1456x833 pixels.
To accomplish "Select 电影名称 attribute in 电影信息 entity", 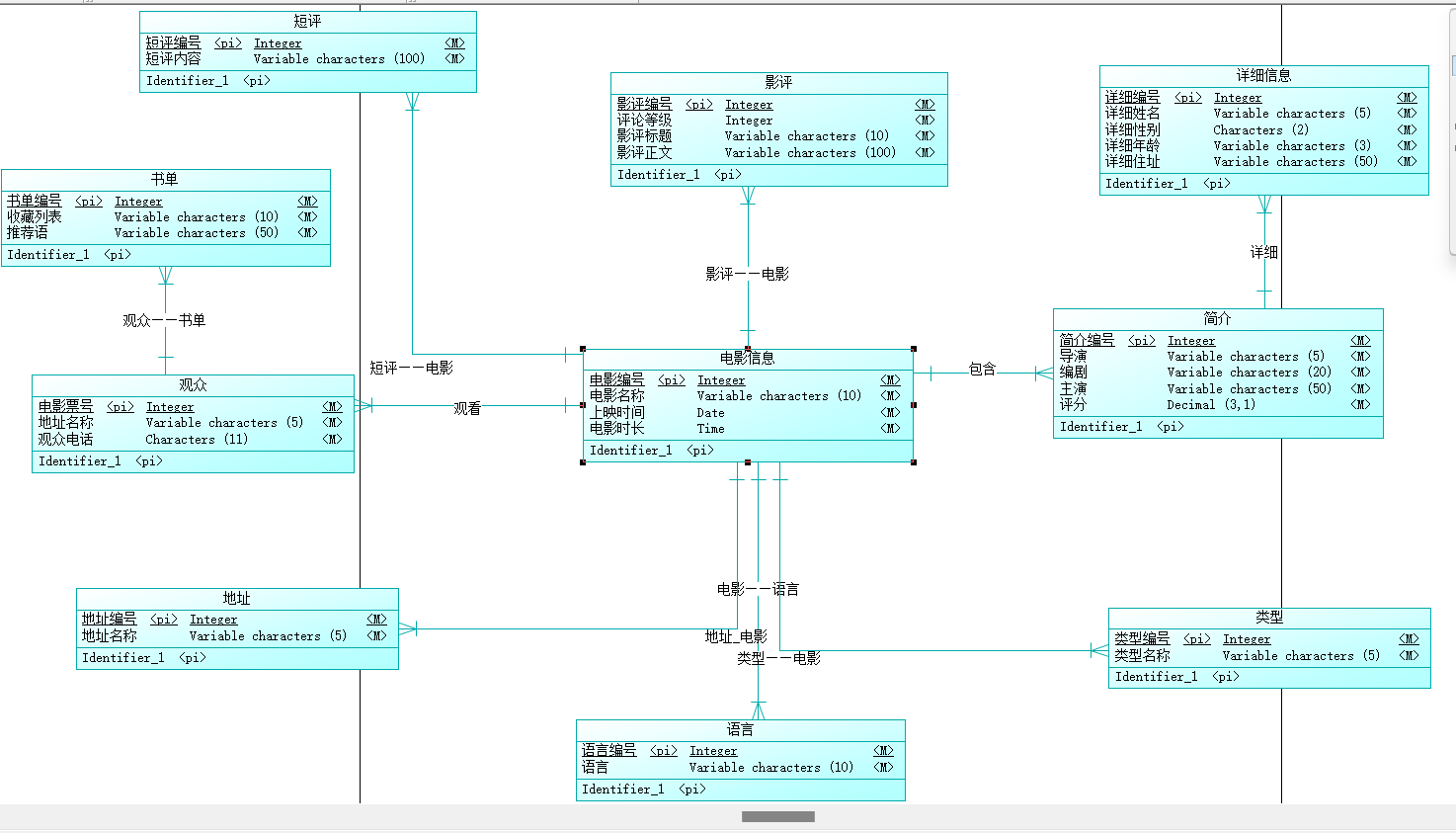I will pyautogui.click(x=616, y=395).
